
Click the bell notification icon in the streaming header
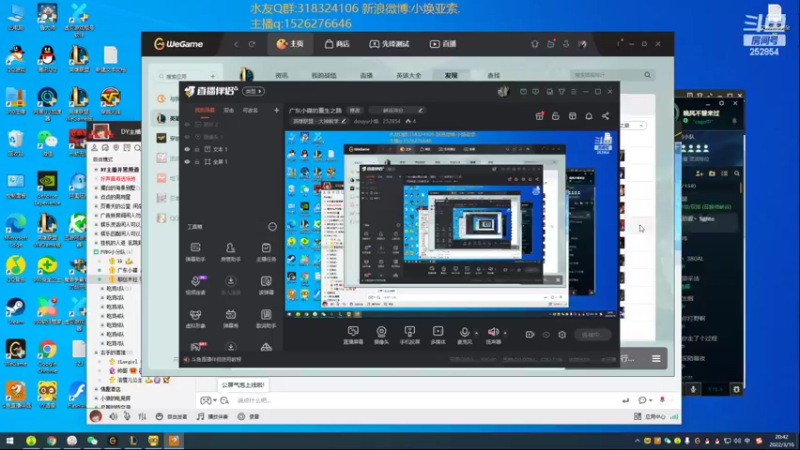click(589, 116)
